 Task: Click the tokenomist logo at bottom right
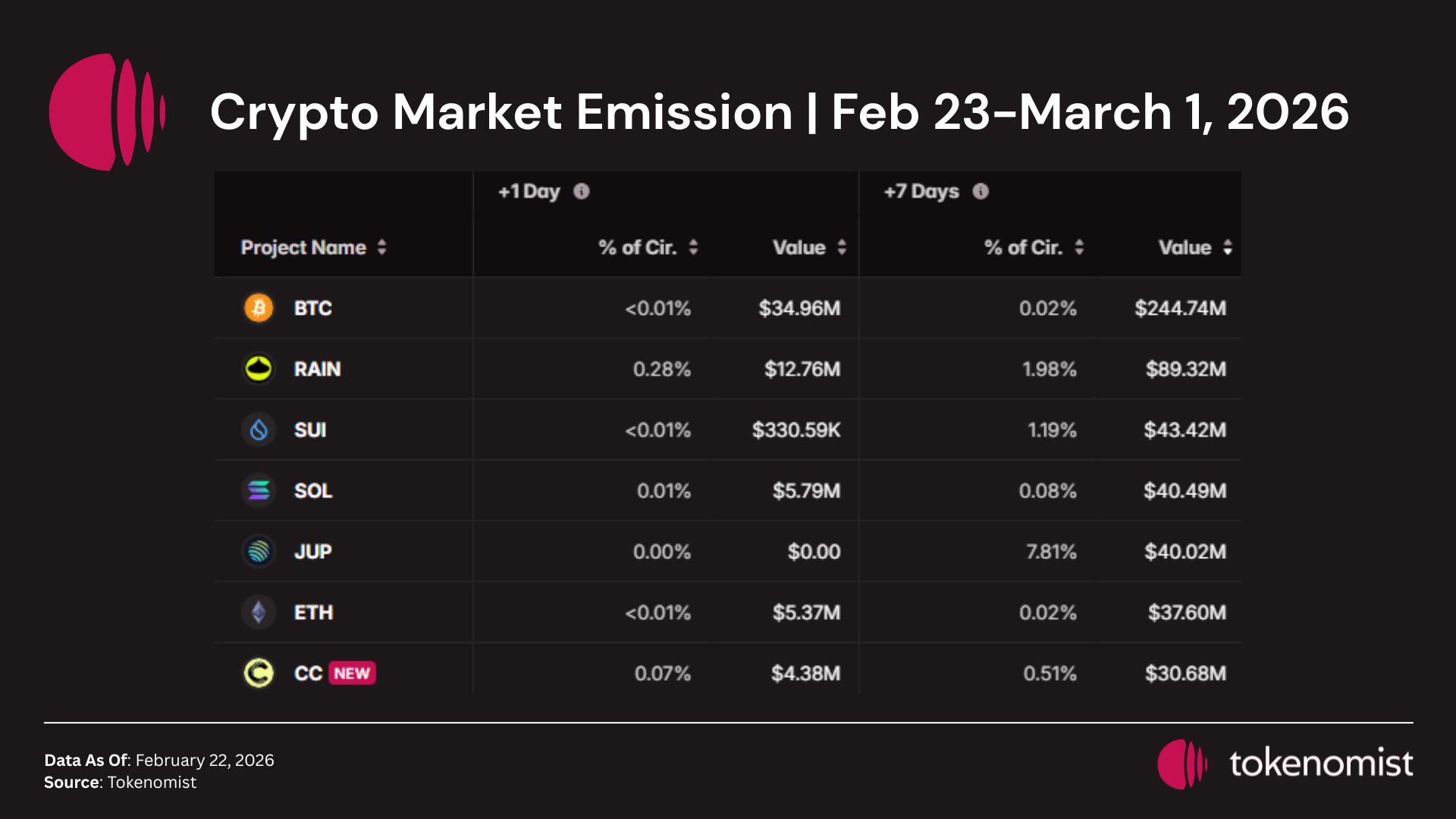(1285, 764)
